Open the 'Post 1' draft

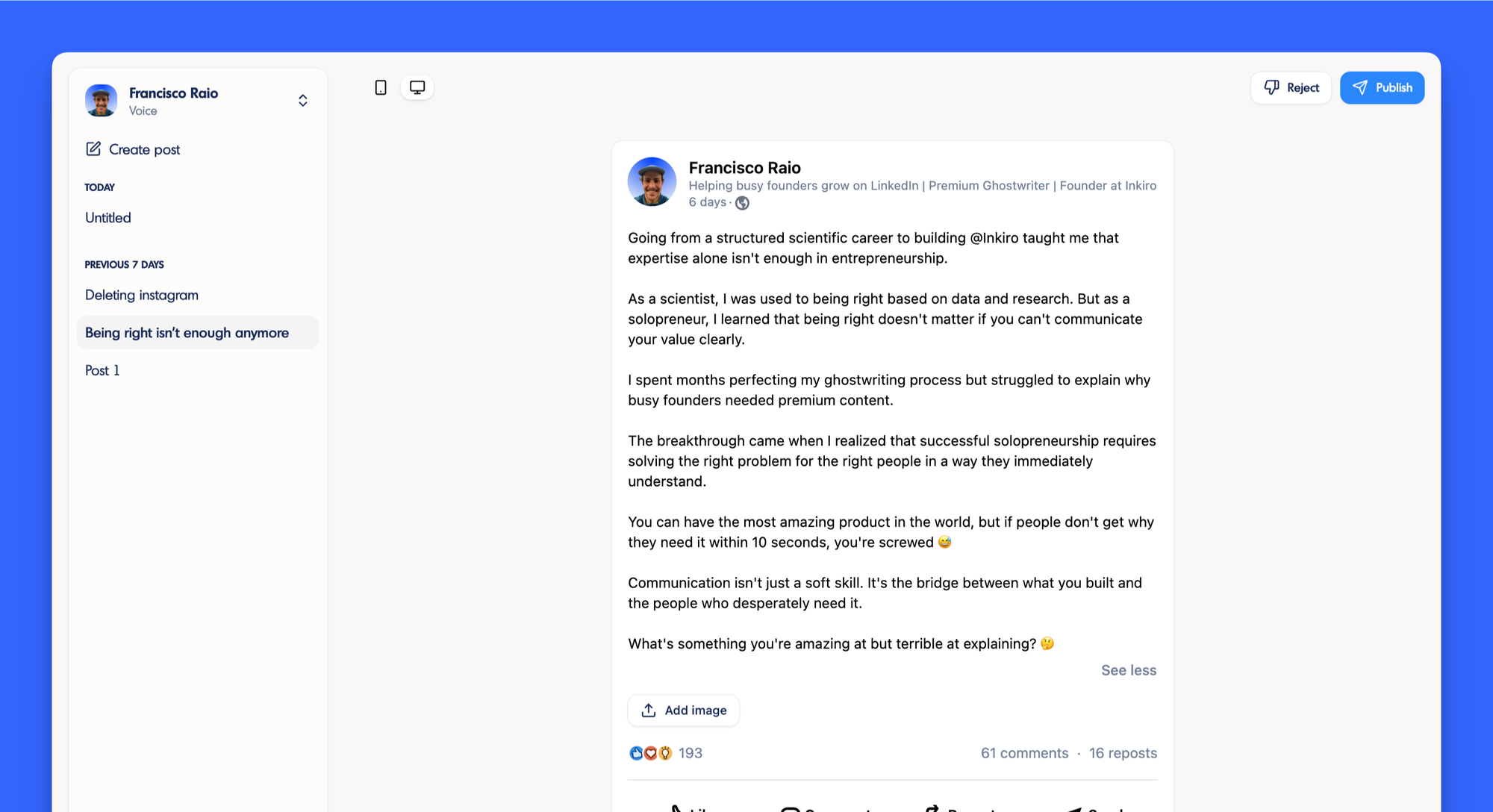102,370
